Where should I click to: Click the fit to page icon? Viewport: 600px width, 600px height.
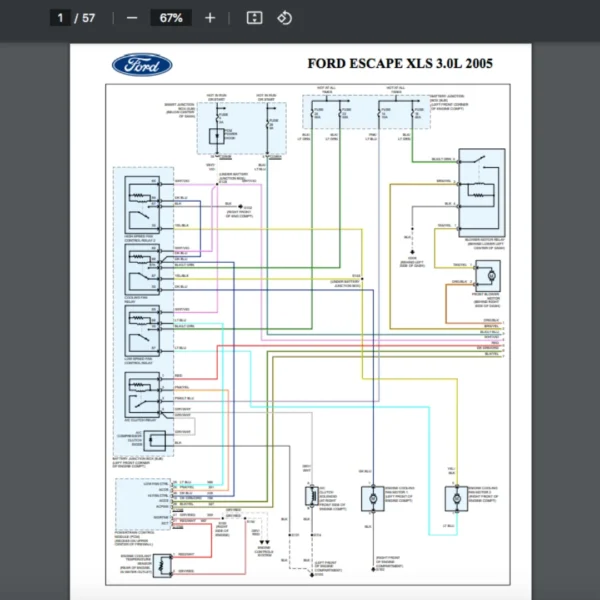(x=254, y=18)
